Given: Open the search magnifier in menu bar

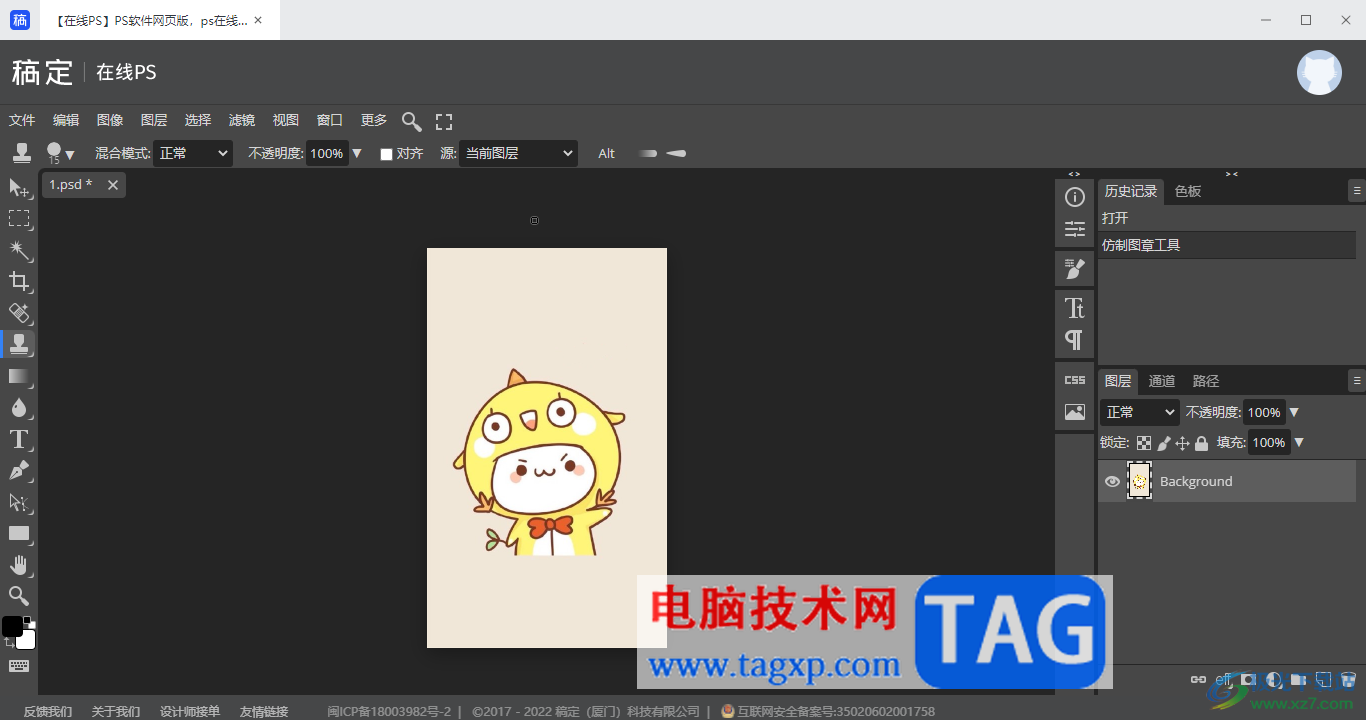Looking at the screenshot, I should [x=411, y=121].
